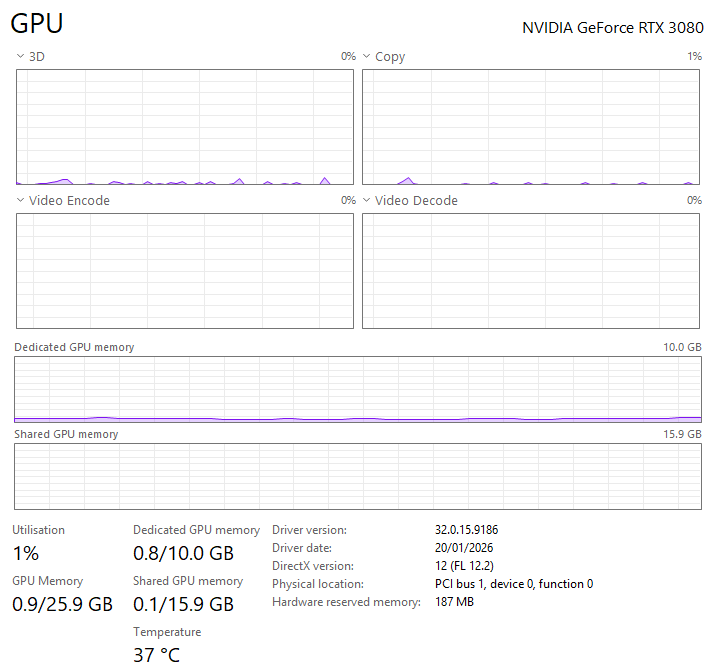Click the PCI bus physical location value
This screenshot has height=672, width=711.
tap(513, 584)
